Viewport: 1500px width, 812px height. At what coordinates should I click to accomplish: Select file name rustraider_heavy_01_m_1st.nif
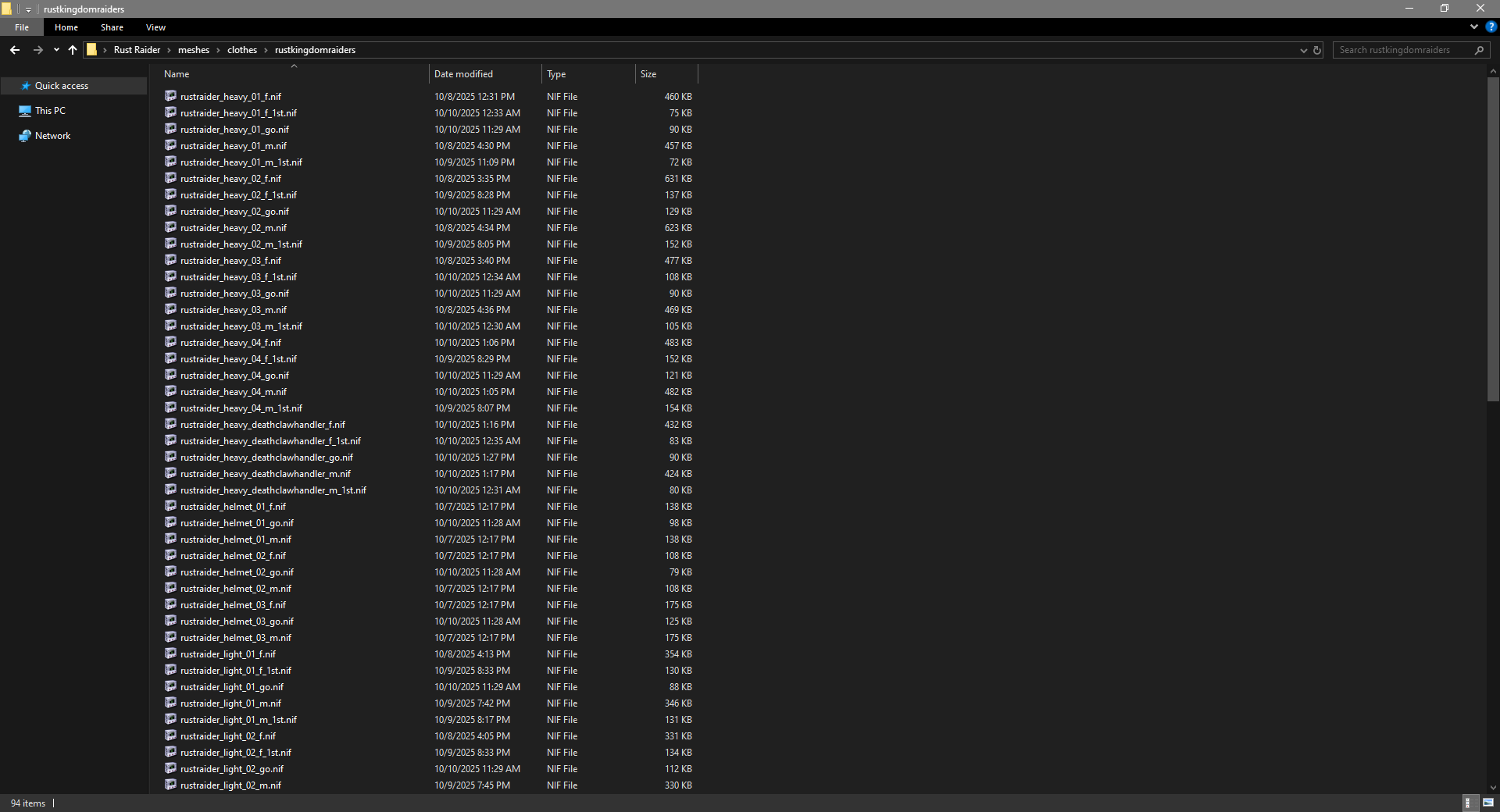click(x=241, y=162)
